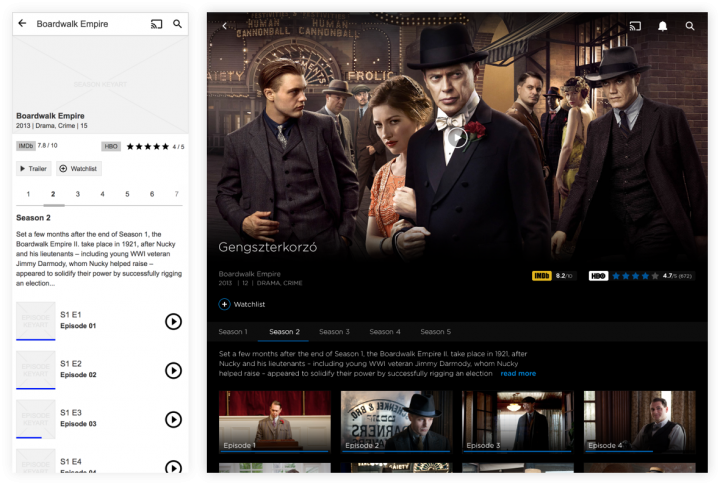Click the grey IMDb badge in left panel

pyautogui.click(x=26, y=146)
